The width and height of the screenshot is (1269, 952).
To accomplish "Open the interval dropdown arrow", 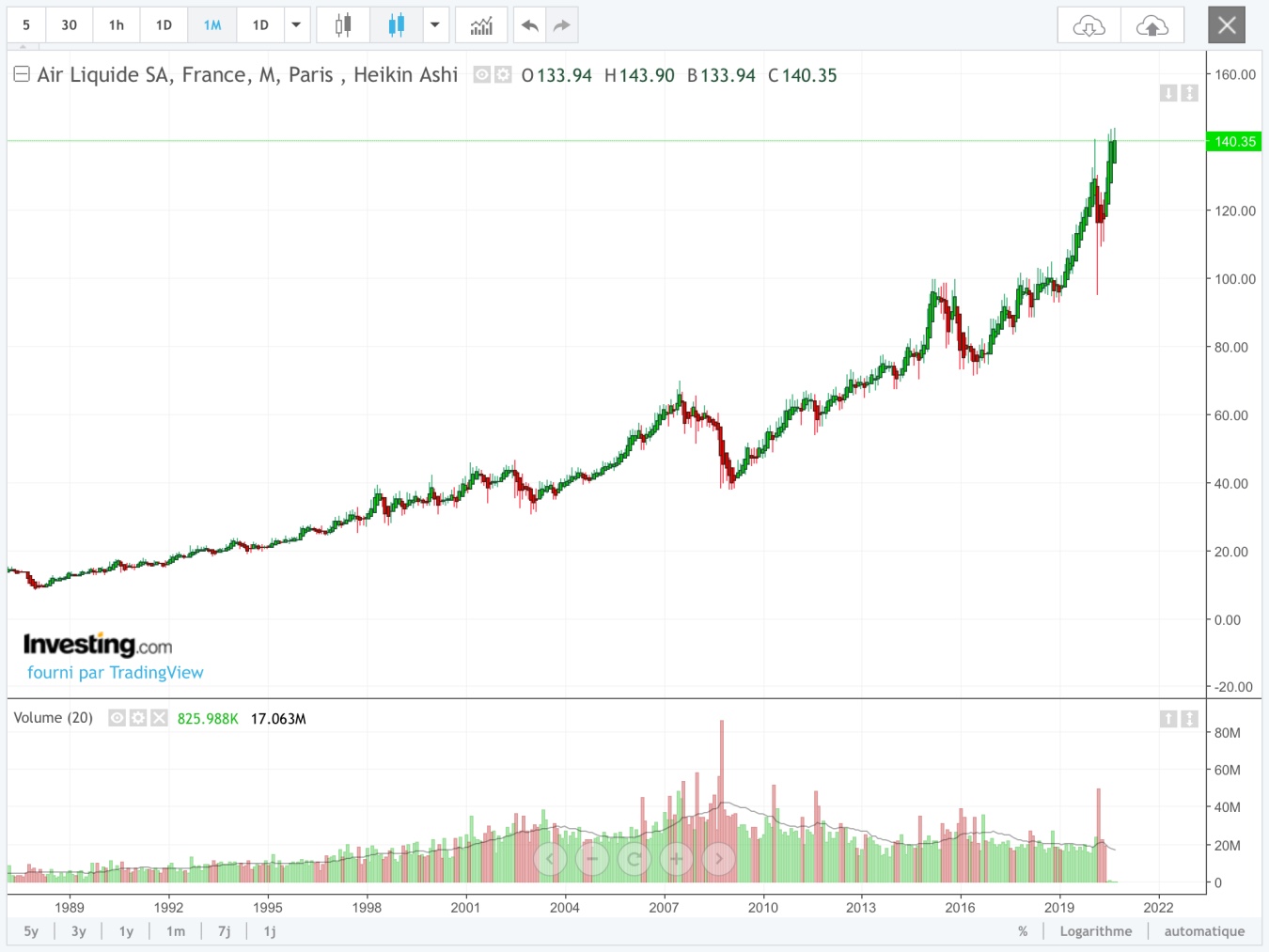I will [296, 25].
